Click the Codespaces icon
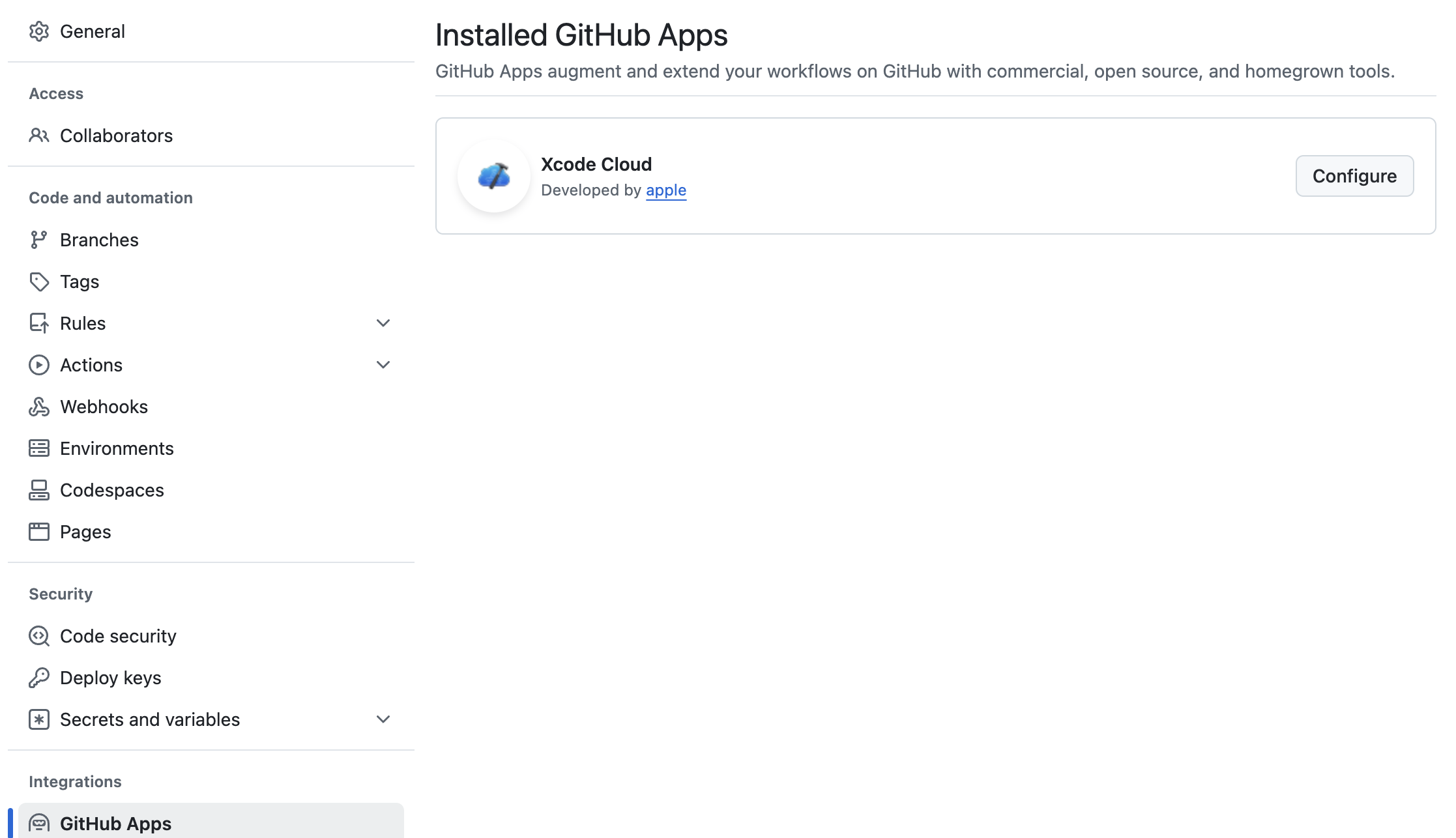Viewport: 1456px width, 838px height. tap(39, 490)
